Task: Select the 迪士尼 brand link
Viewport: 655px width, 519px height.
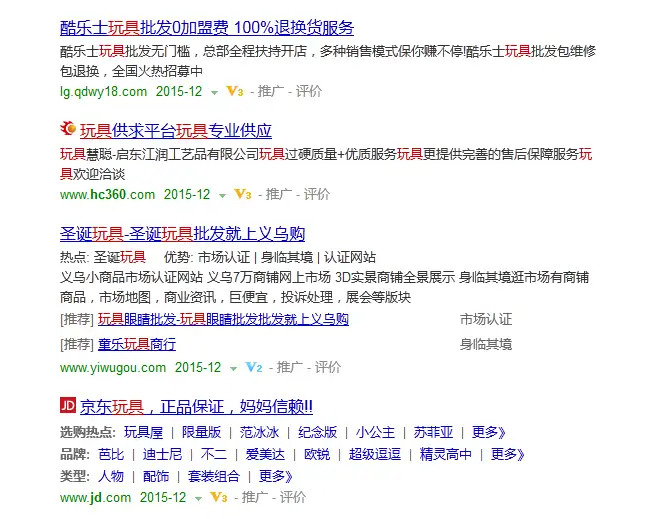Action: pyautogui.click(x=162, y=454)
